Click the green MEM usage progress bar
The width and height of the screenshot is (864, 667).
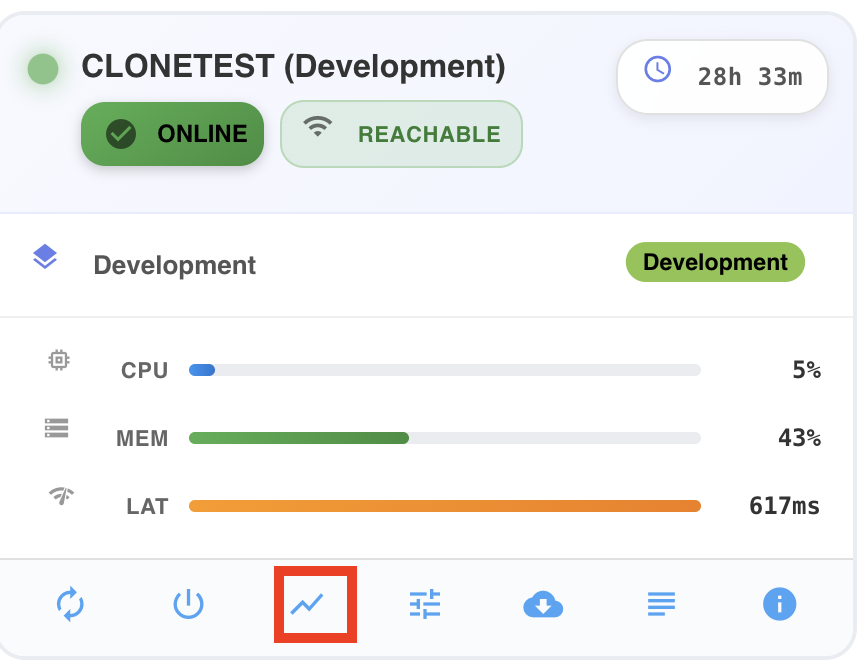(445, 438)
